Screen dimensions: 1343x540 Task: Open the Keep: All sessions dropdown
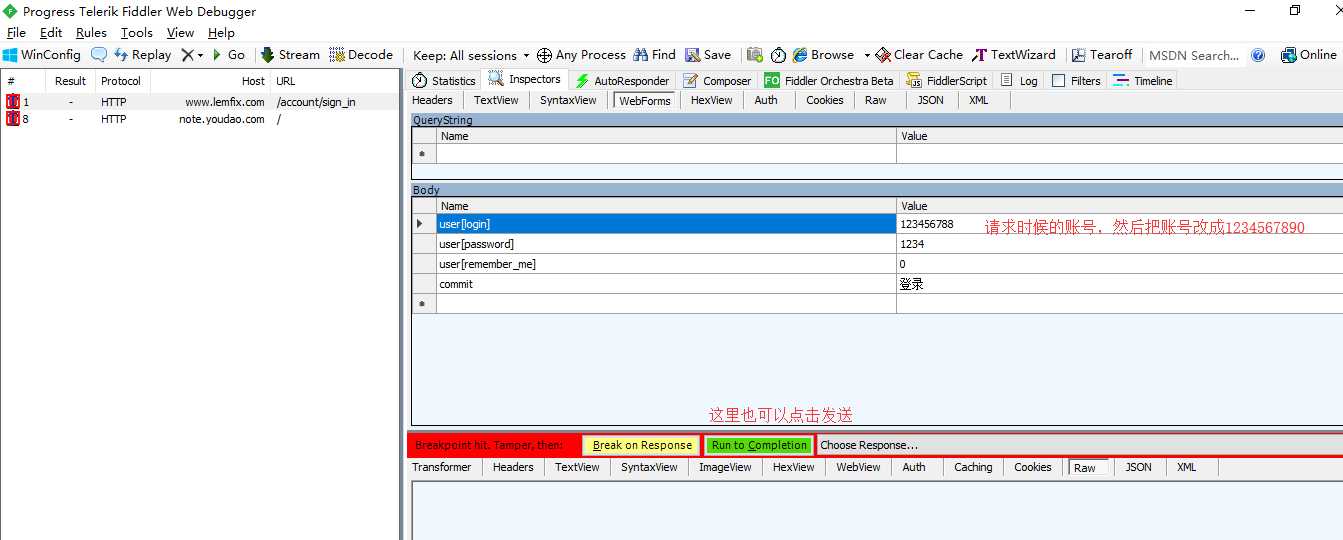click(x=471, y=55)
